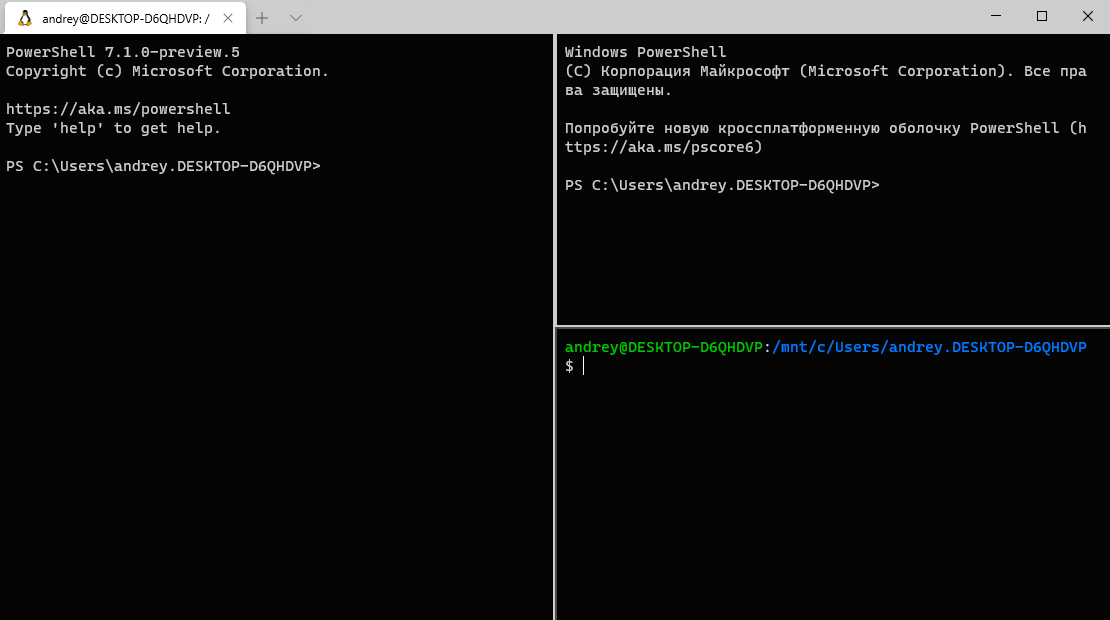Click the blue /mnt/c/Users path text
The width and height of the screenshot is (1110, 620).
click(x=929, y=347)
